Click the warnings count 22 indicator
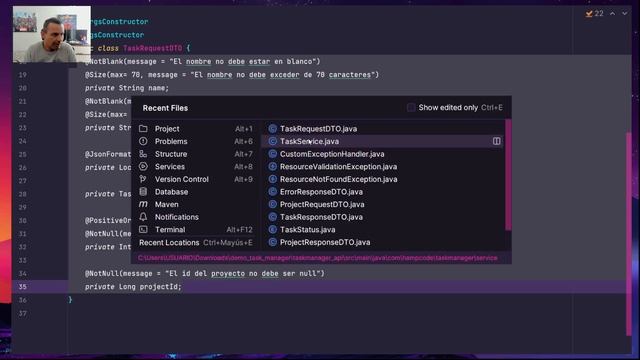The height and width of the screenshot is (360, 640). (594, 13)
